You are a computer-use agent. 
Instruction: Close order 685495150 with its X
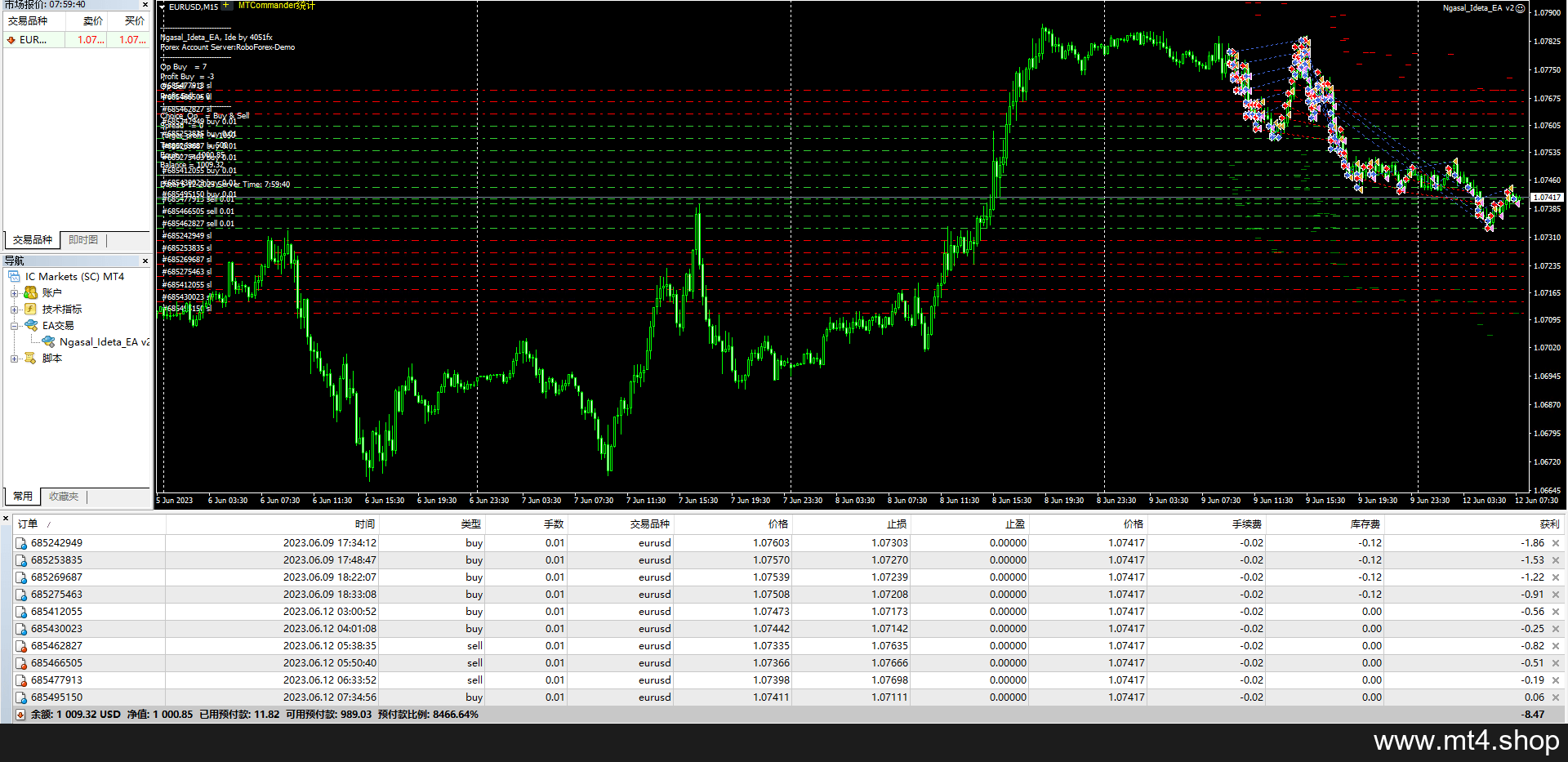pos(1556,697)
